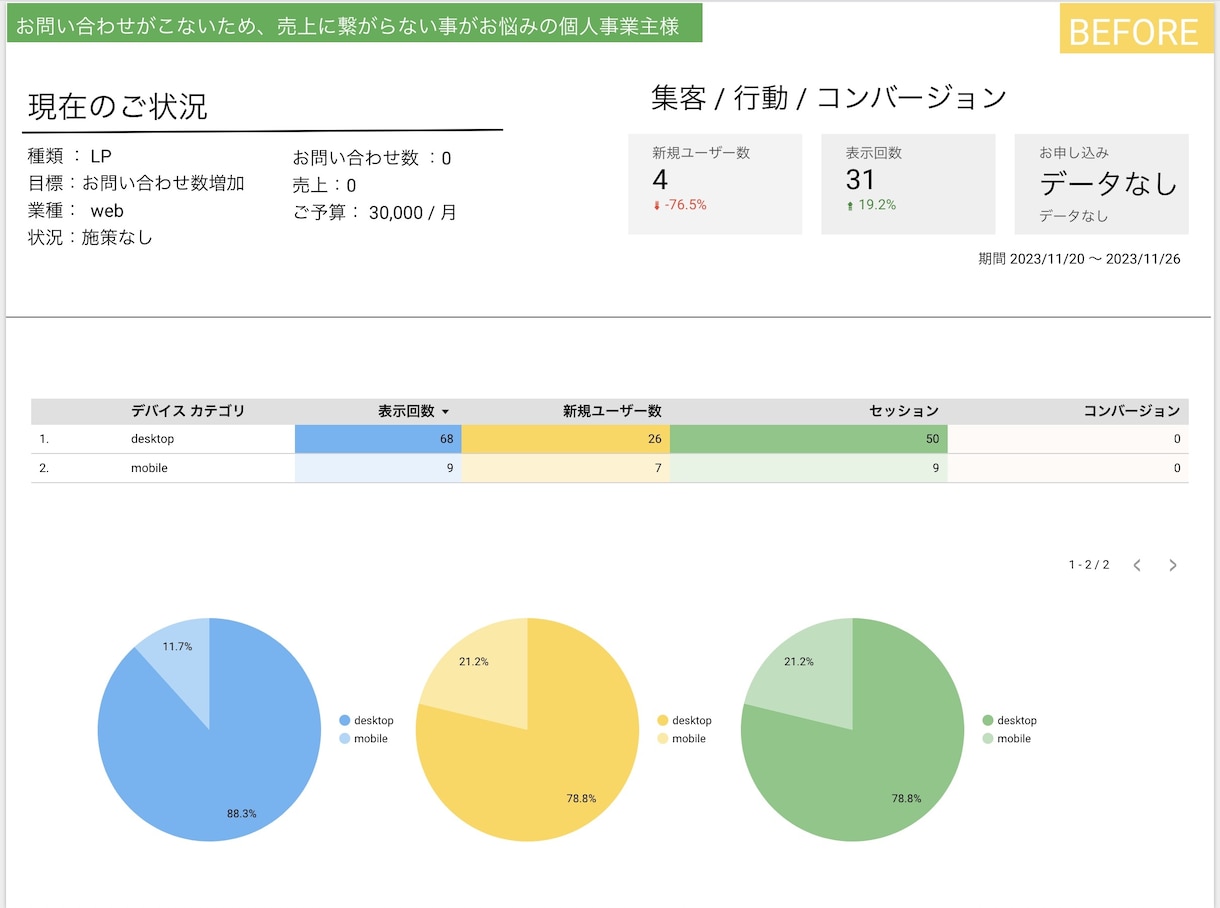
Task: Select the 表示回数 scorecard showing 31
Action: coord(908,184)
